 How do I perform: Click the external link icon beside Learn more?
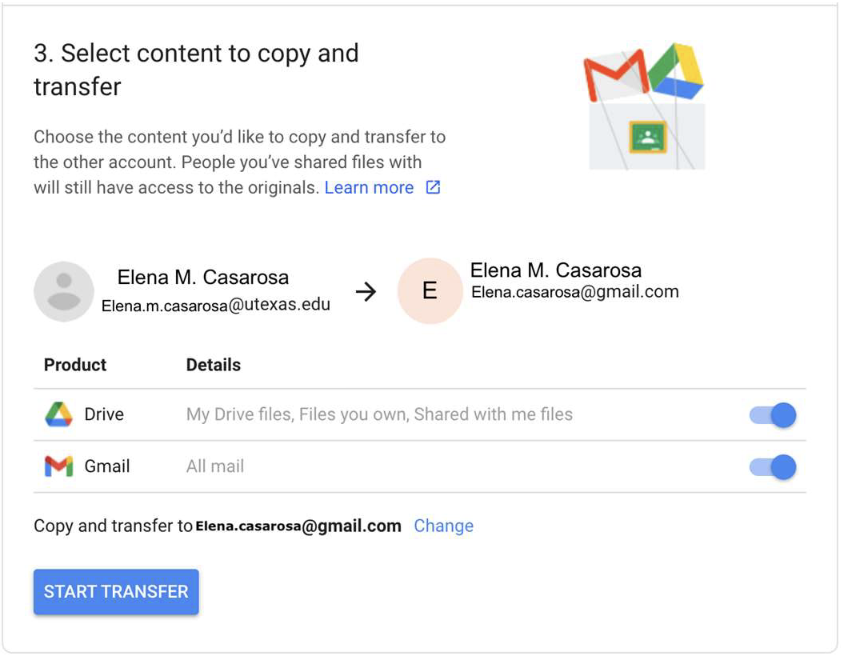pos(433,187)
